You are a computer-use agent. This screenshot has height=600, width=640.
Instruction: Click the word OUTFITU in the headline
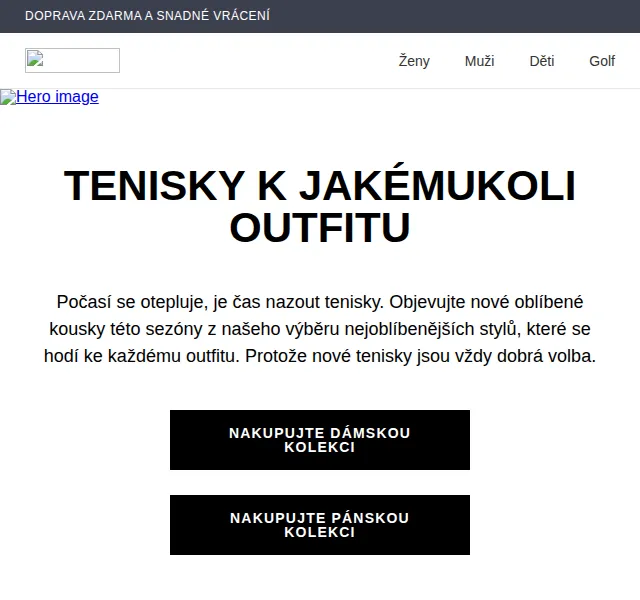point(320,227)
